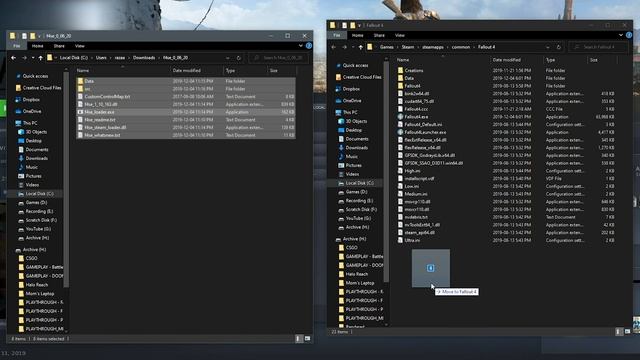
Task: Click sidebar scrollbar in Fallout 4 window
Action: 386,171
